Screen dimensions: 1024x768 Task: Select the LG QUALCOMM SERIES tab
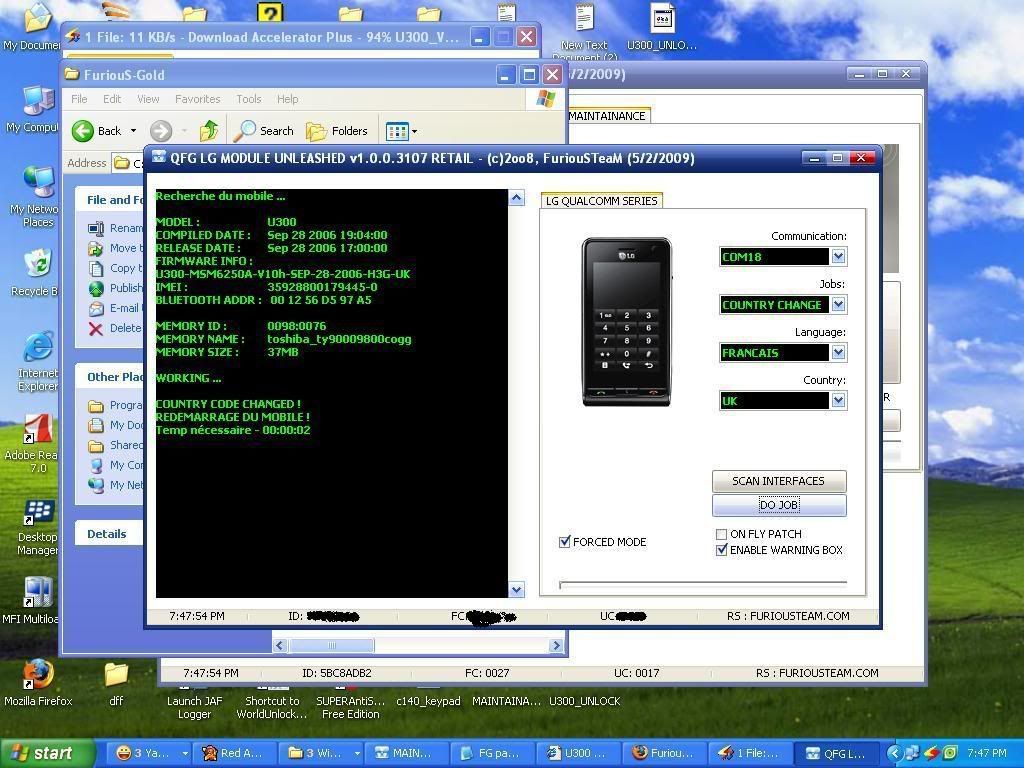(601, 201)
